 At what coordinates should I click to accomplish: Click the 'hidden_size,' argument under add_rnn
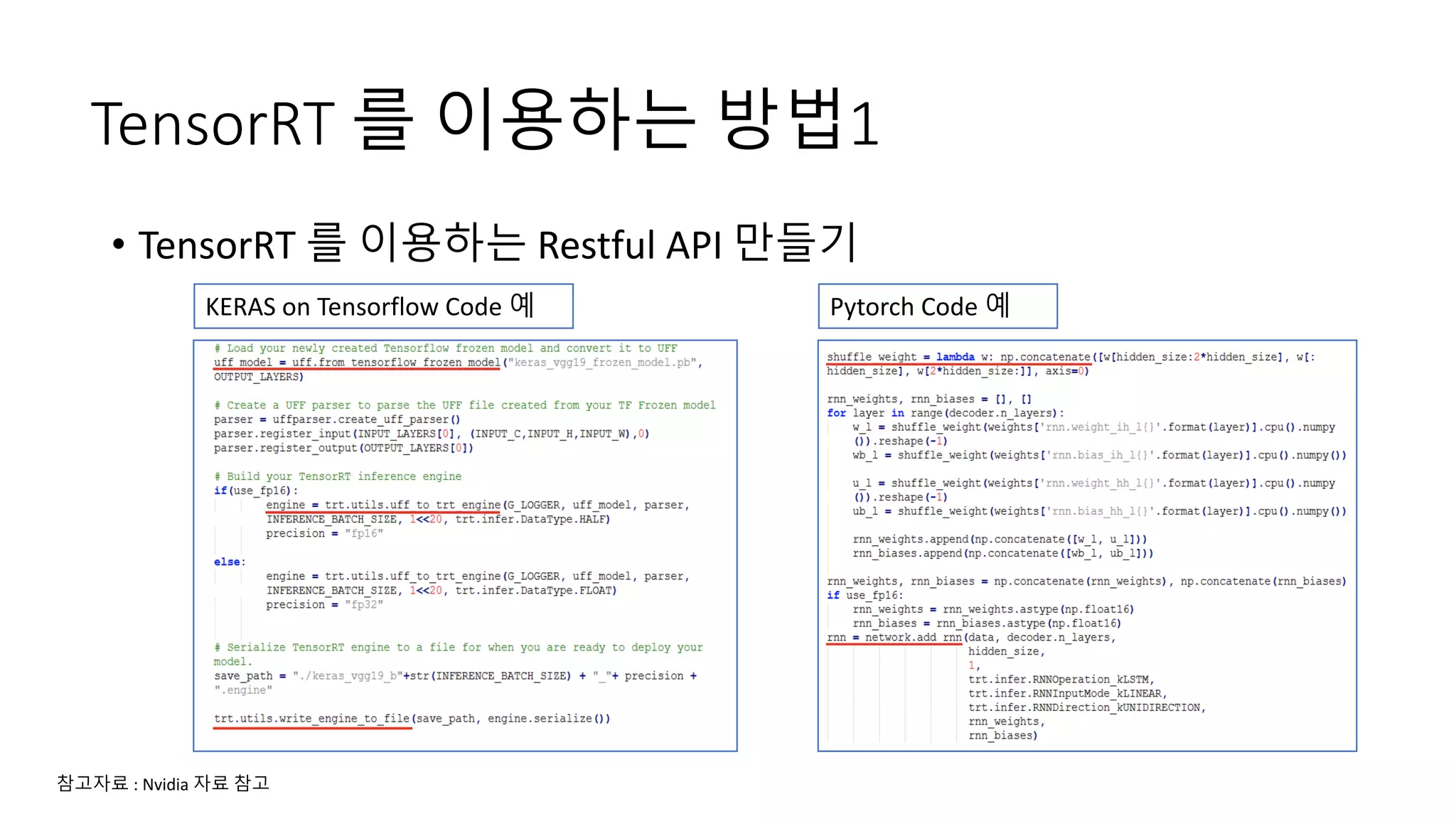click(1007, 651)
